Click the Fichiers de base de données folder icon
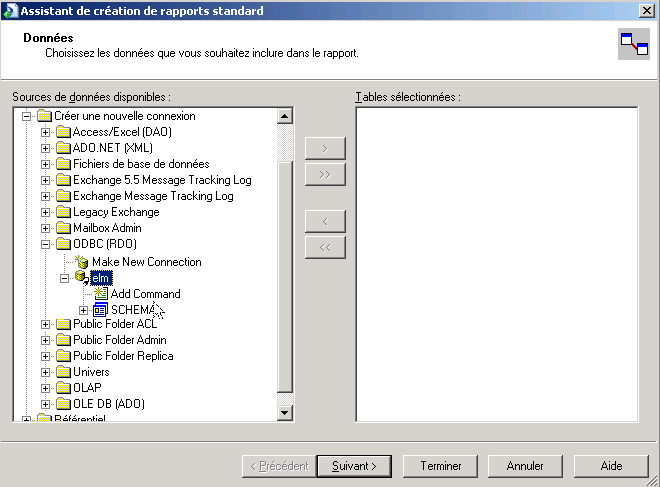660x487 pixels. [x=63, y=164]
